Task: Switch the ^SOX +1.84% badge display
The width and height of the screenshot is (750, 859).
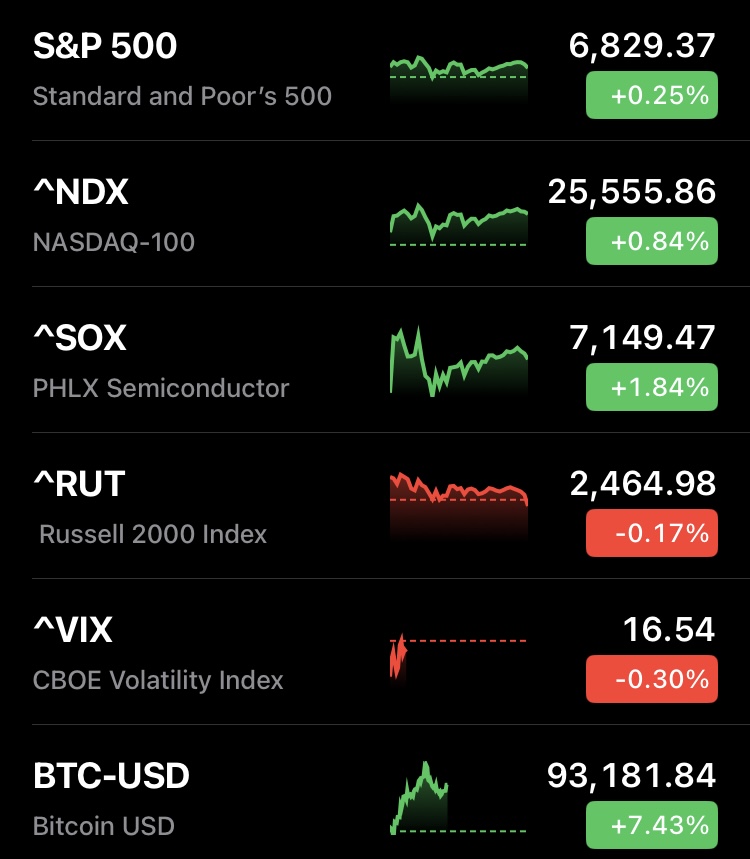Action: tap(651, 388)
